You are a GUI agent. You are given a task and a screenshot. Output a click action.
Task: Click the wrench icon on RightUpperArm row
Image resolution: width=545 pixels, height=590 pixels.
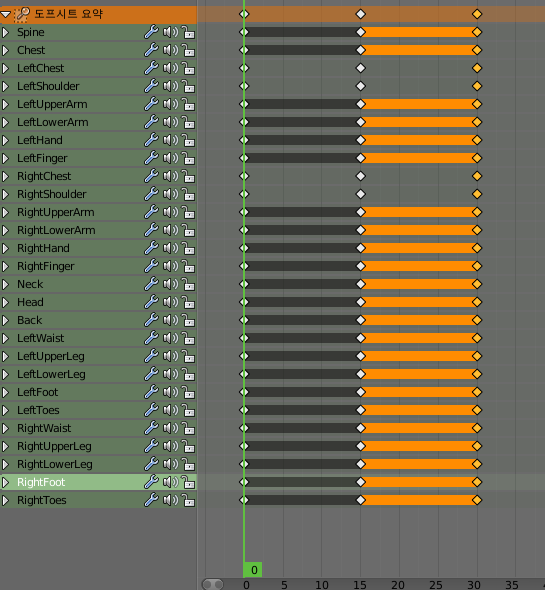151,212
